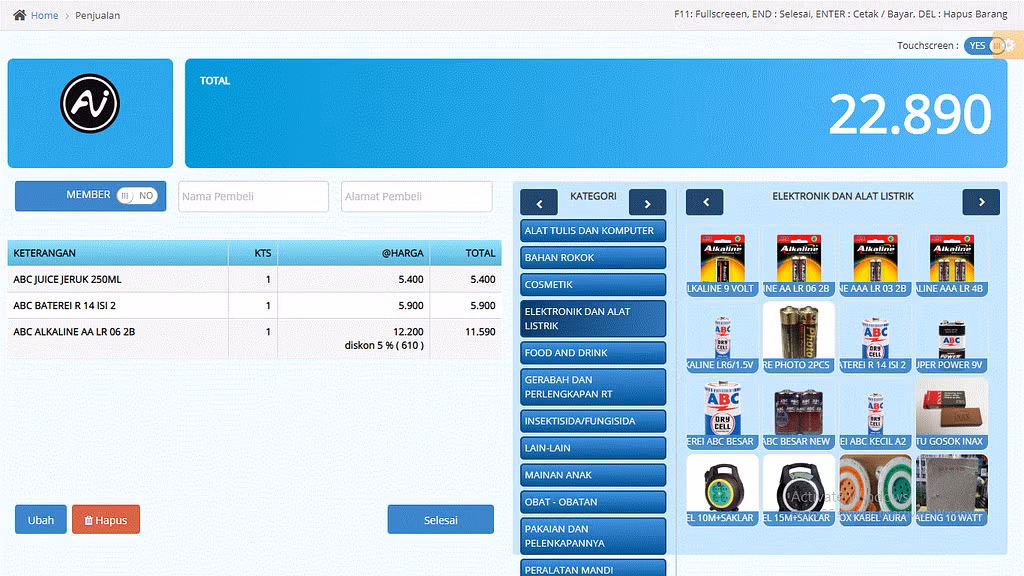Show previous page of Elektronik dan Alat Listrik products
Image resolution: width=1024 pixels, height=576 pixels.
click(705, 202)
